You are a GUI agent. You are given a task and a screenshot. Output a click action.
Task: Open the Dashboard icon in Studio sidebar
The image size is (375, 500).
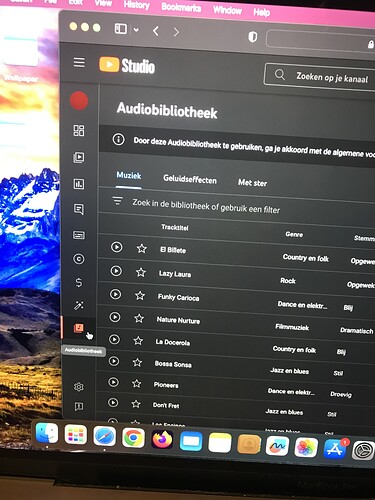click(79, 131)
